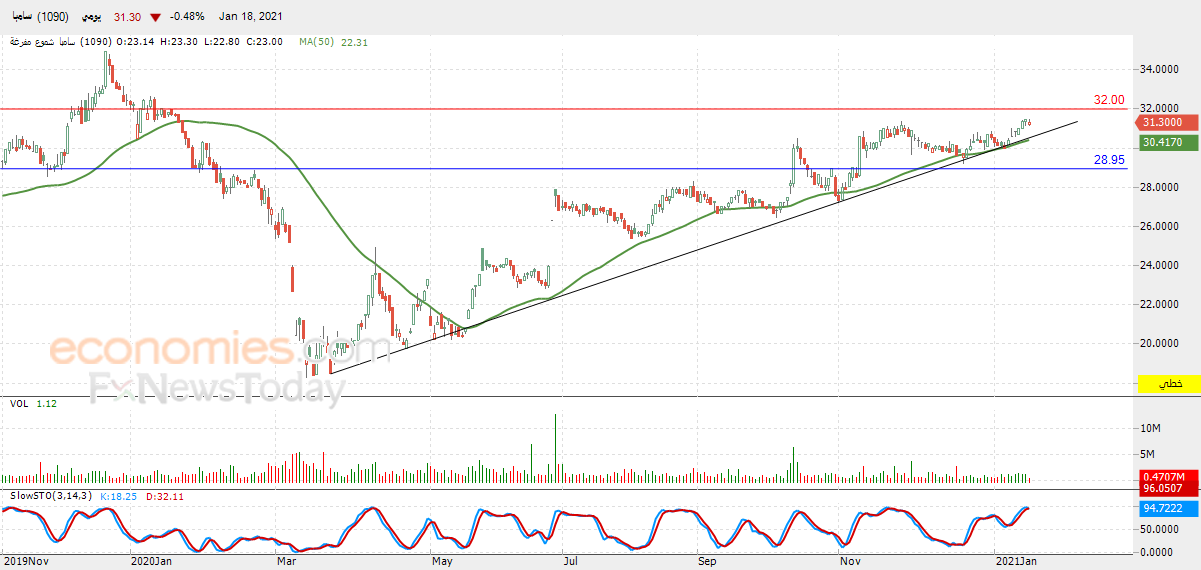Click the blue 94.7222 stochastic value tag
The height and width of the screenshot is (570, 1201).
click(1167, 509)
